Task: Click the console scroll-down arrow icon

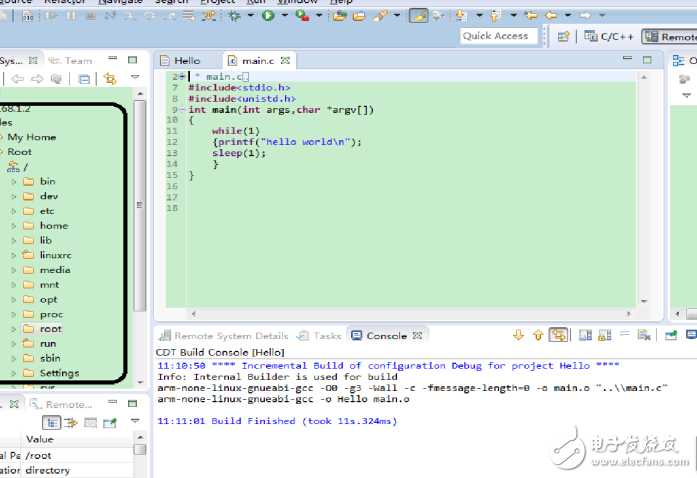Action: tap(518, 336)
